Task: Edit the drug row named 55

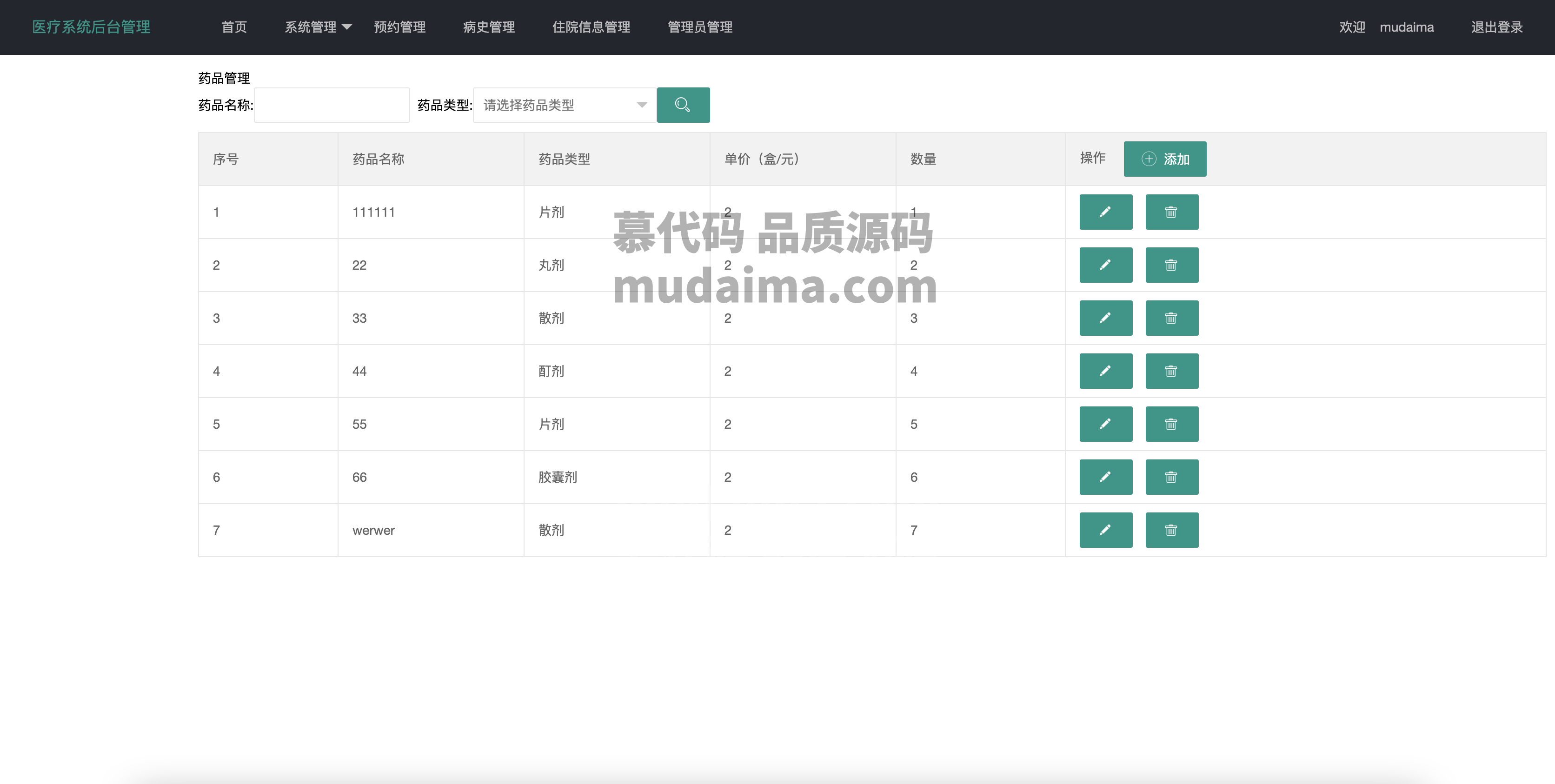Action: 1105,424
